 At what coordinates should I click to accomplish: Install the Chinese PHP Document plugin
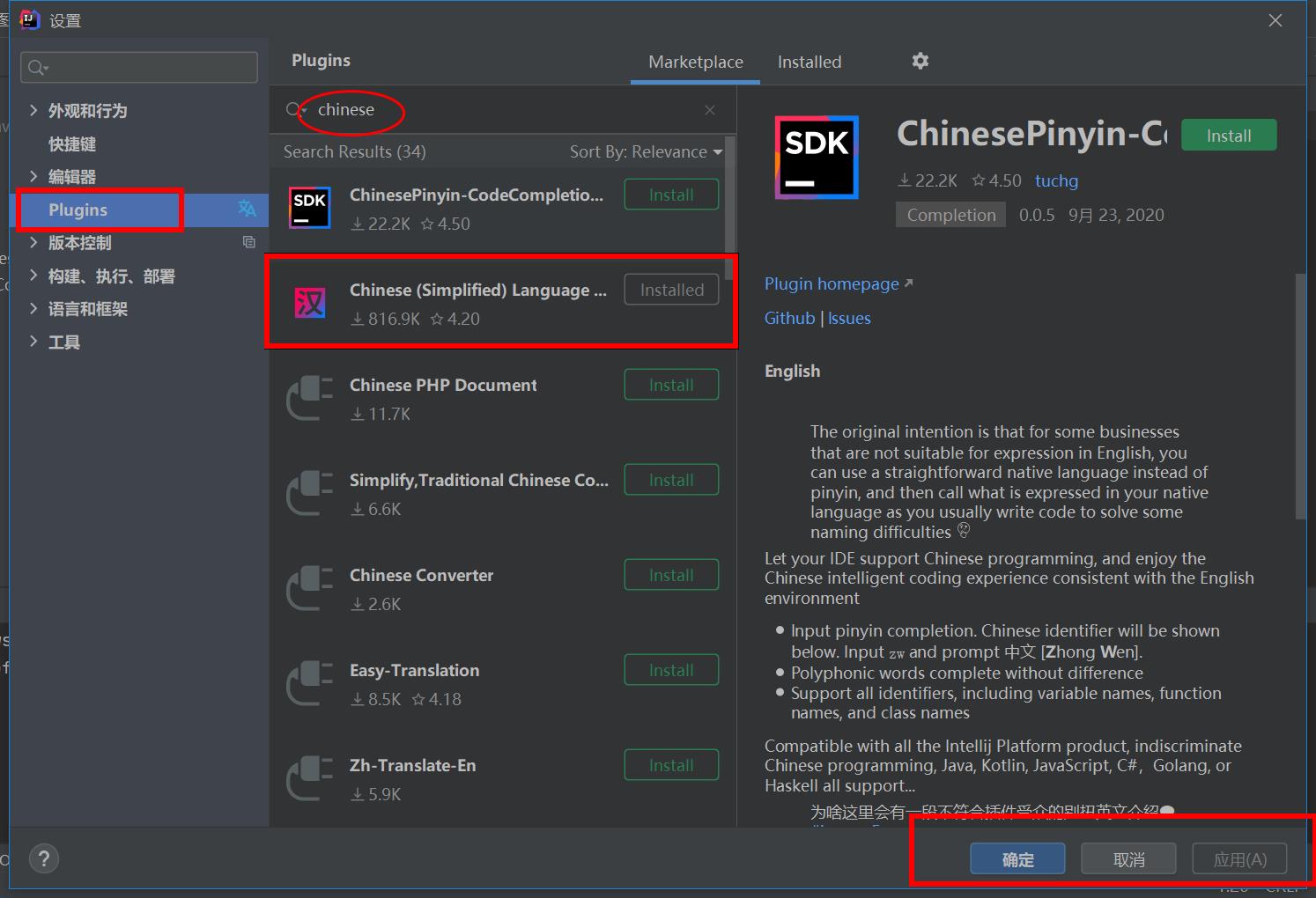(x=671, y=385)
